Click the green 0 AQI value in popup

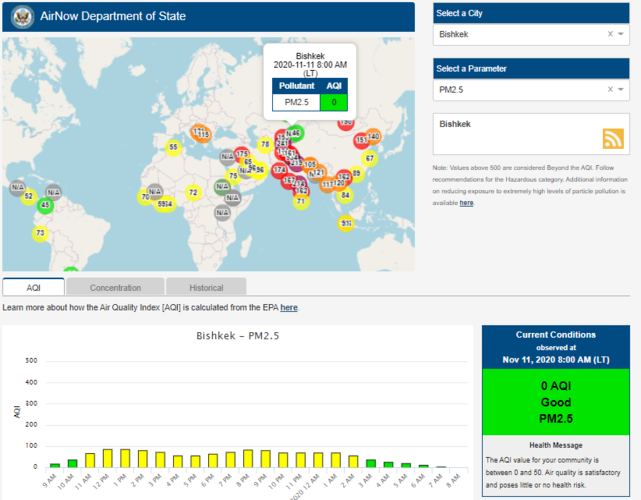point(333,102)
